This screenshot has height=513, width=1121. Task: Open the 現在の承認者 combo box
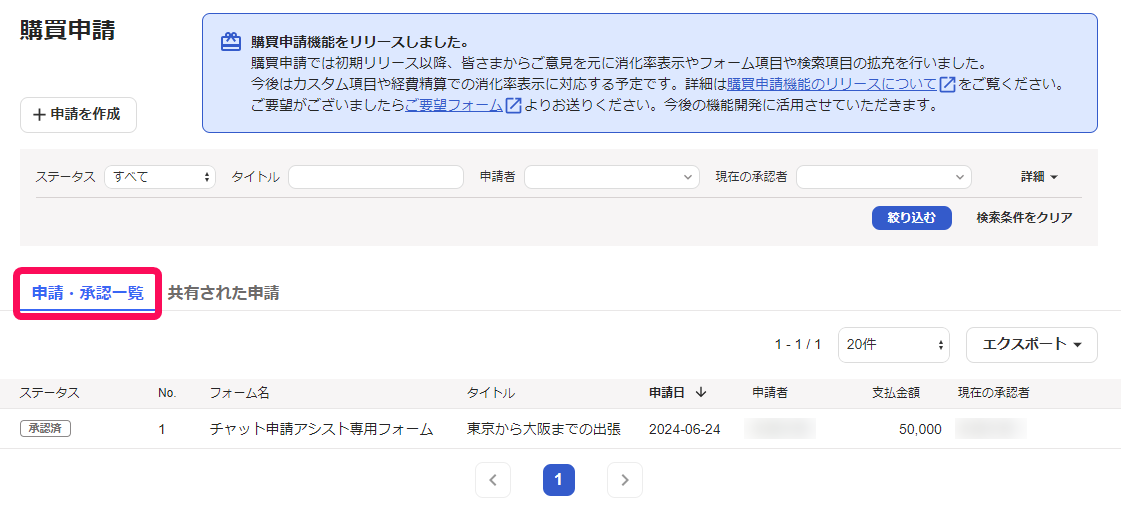884,177
